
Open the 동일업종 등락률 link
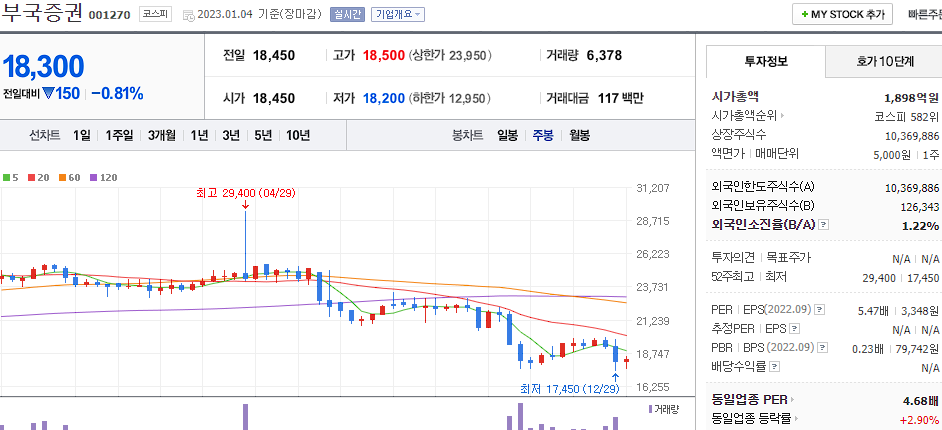point(755,419)
